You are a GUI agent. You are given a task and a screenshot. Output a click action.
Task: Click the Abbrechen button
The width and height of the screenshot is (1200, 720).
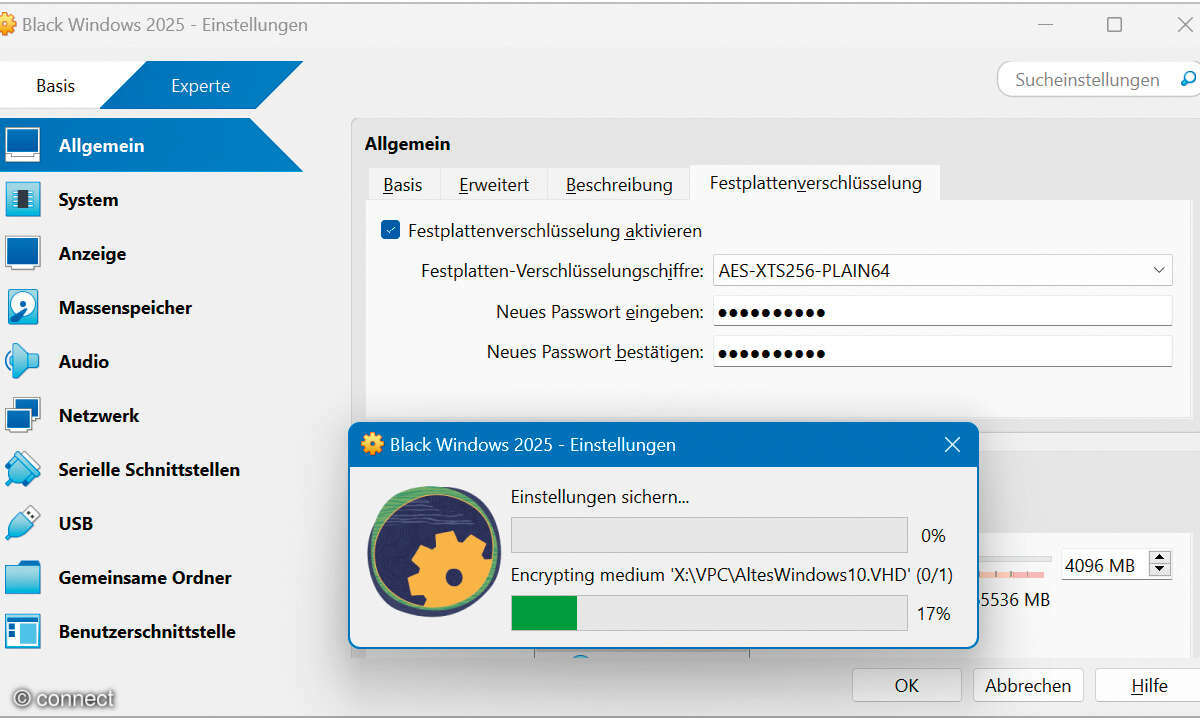(x=1028, y=686)
